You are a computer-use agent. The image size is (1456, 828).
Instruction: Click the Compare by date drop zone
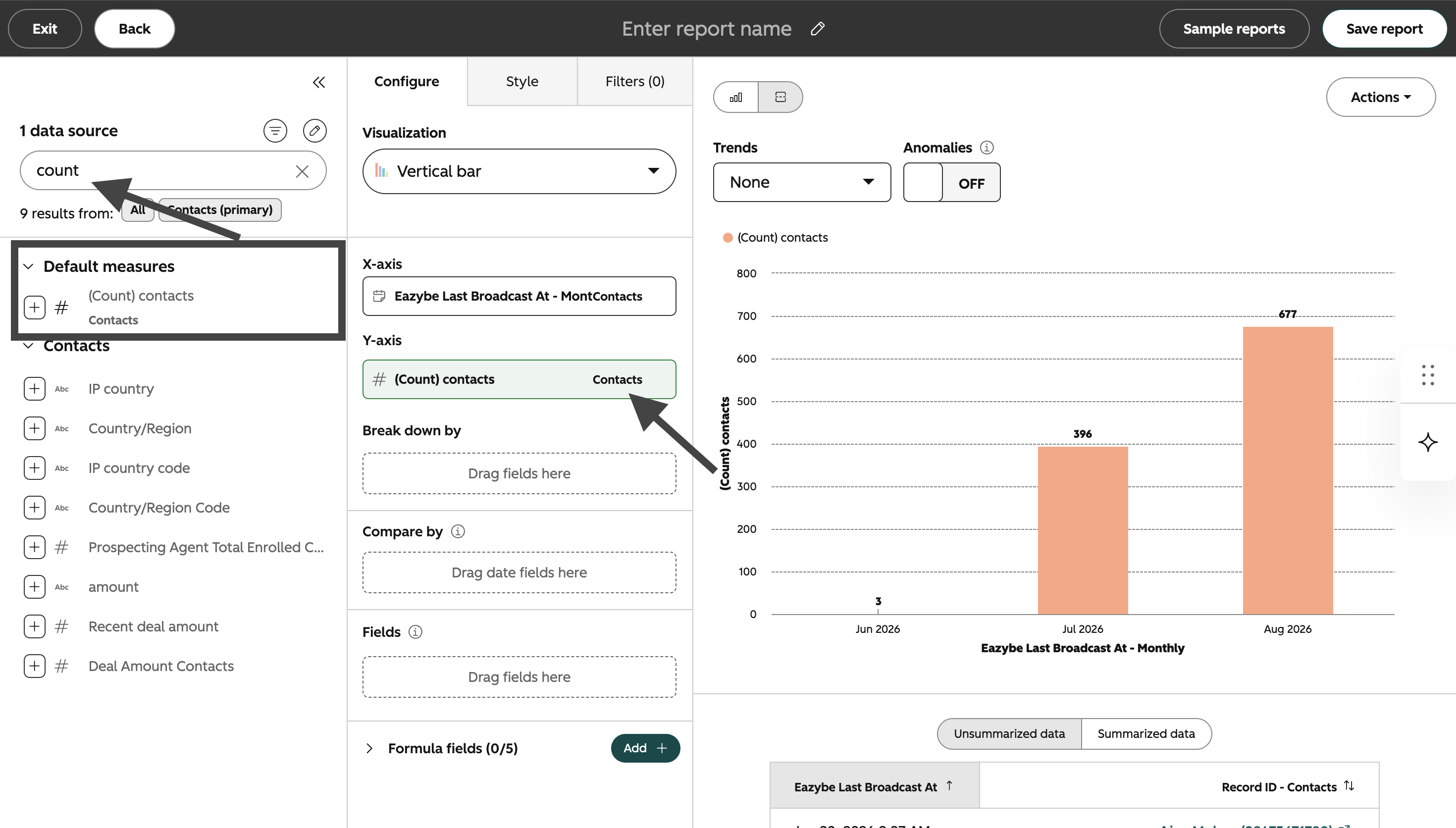(x=519, y=572)
